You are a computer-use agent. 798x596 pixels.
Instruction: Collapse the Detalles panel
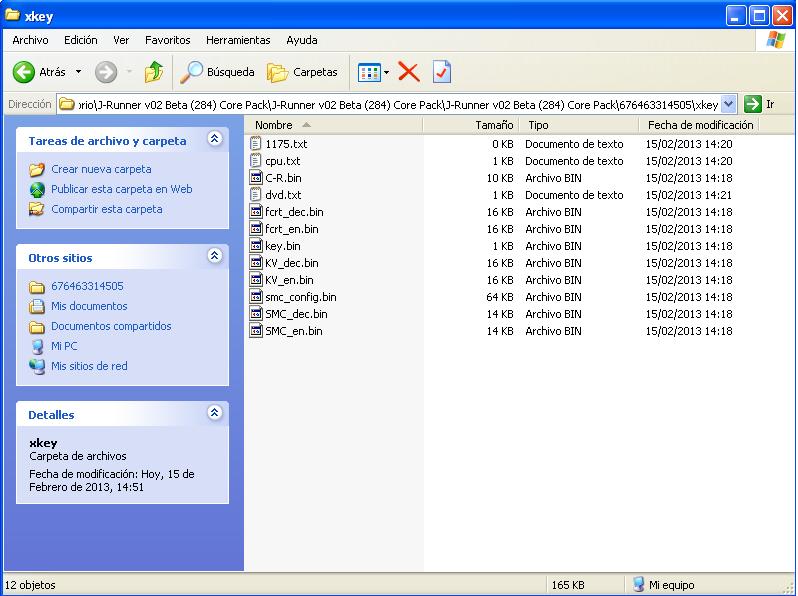click(x=214, y=413)
